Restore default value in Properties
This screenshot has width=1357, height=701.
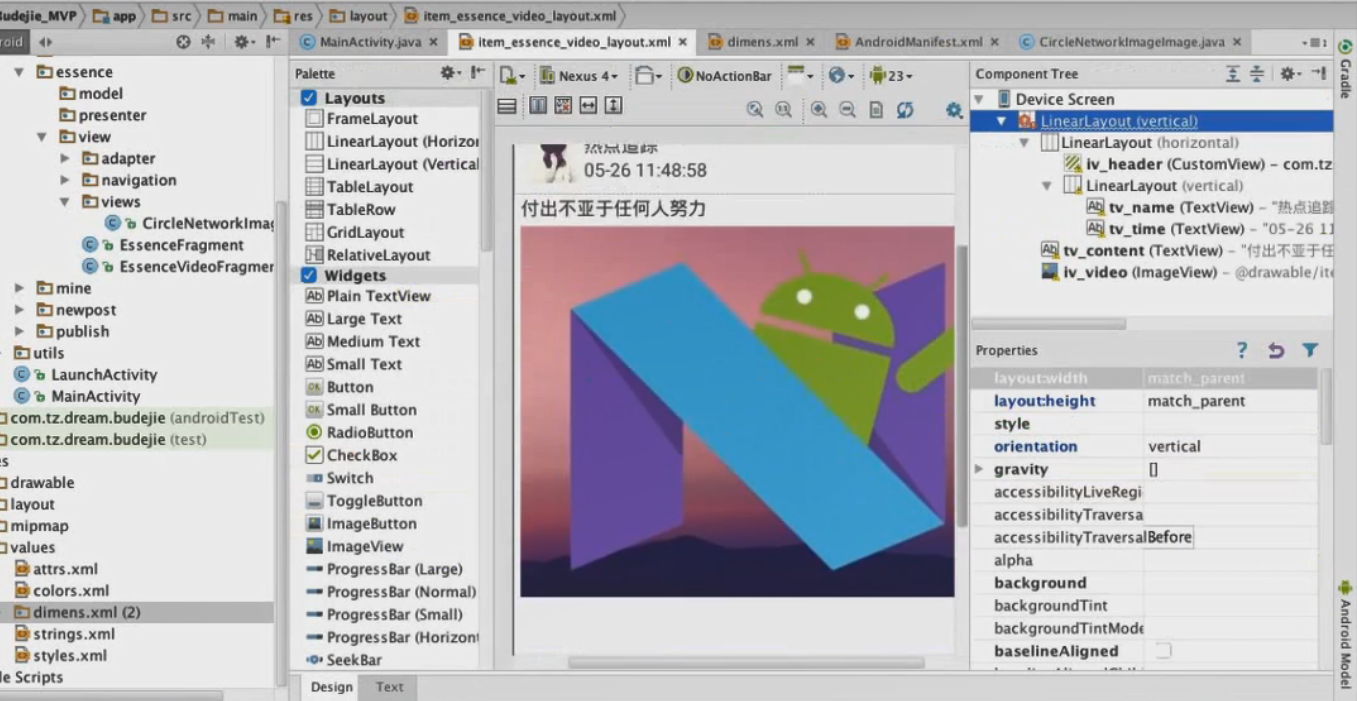tap(1276, 350)
